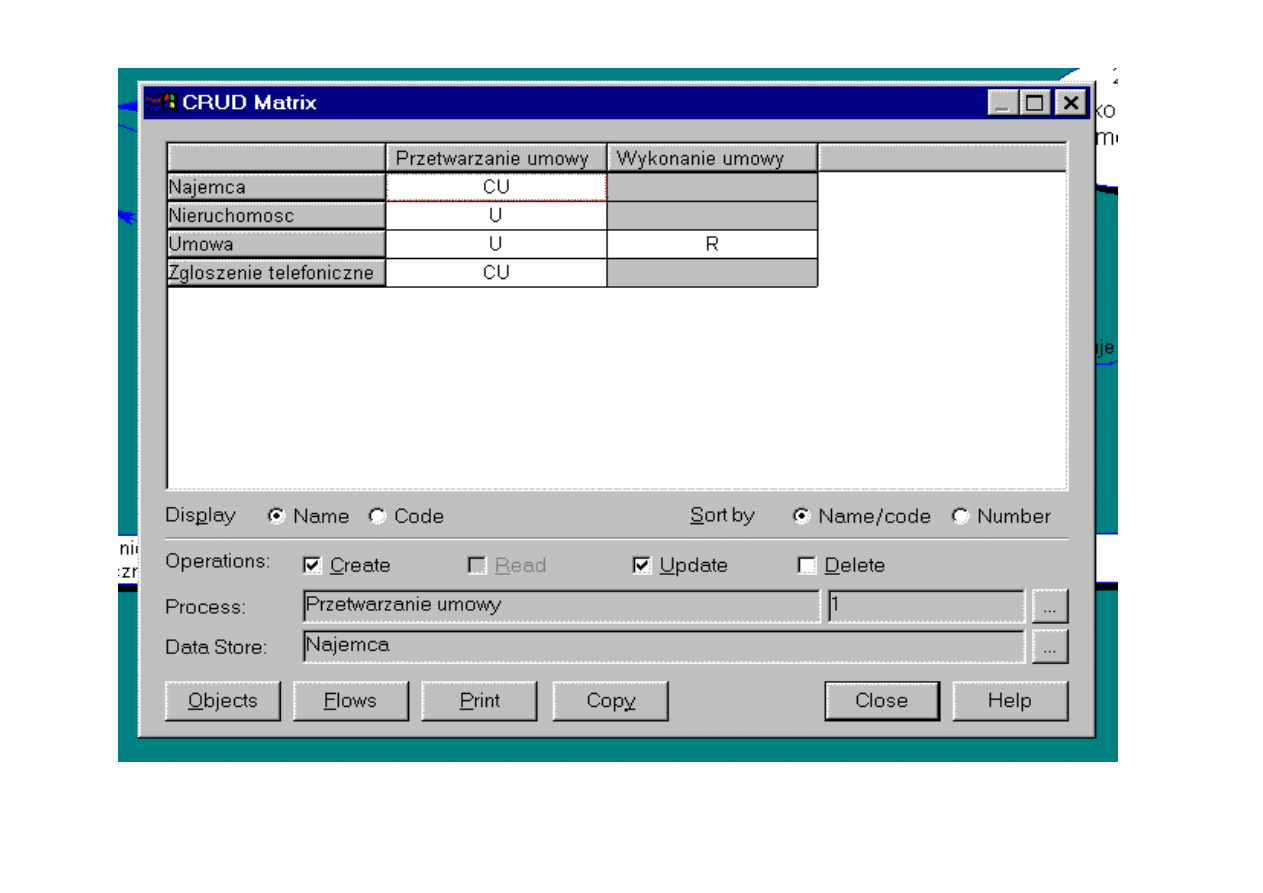Check the Create operation checkbox

pyautogui.click(x=312, y=566)
